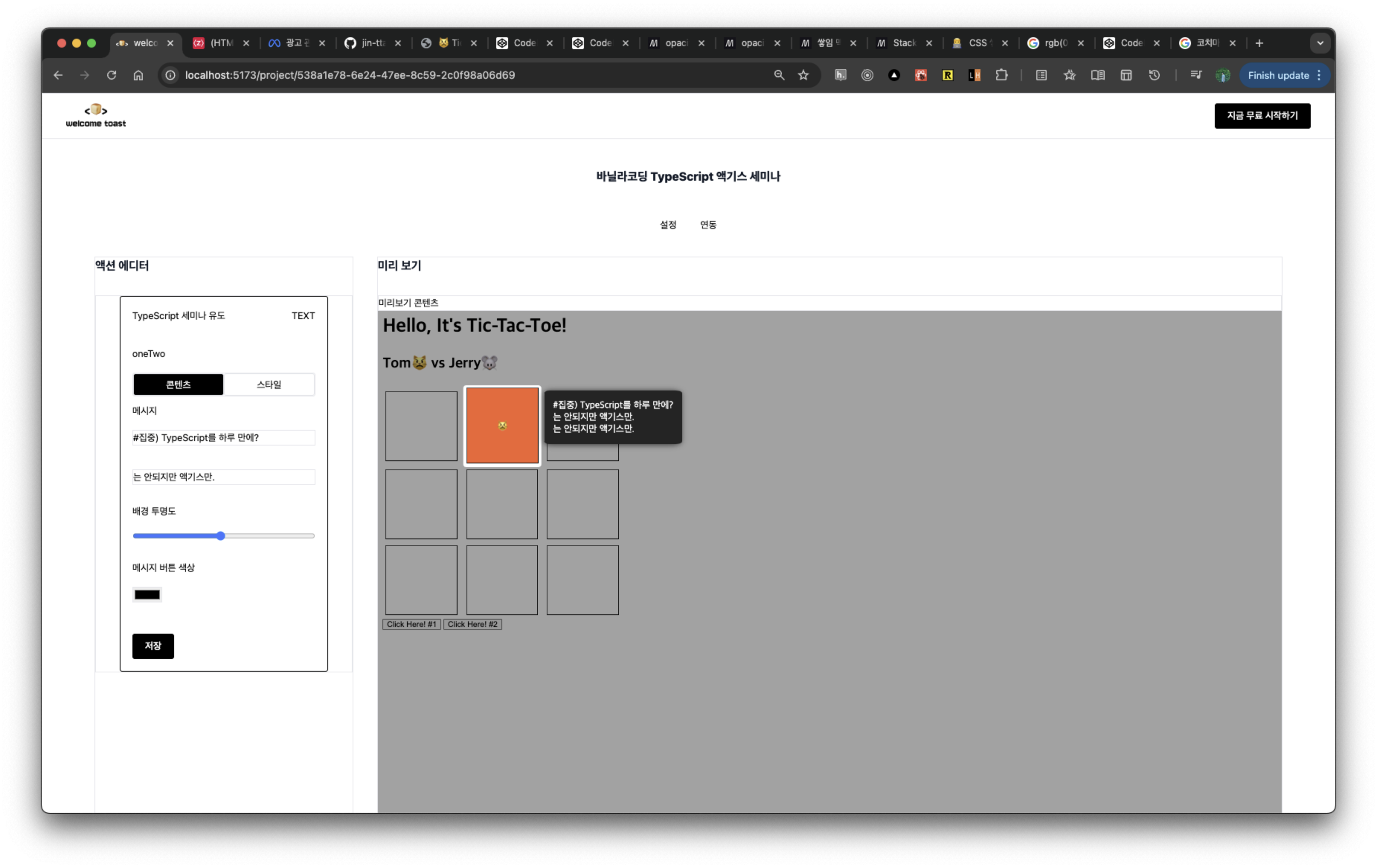Switch to the 스타일 toggle
The height and width of the screenshot is (868, 1377).
(x=269, y=384)
